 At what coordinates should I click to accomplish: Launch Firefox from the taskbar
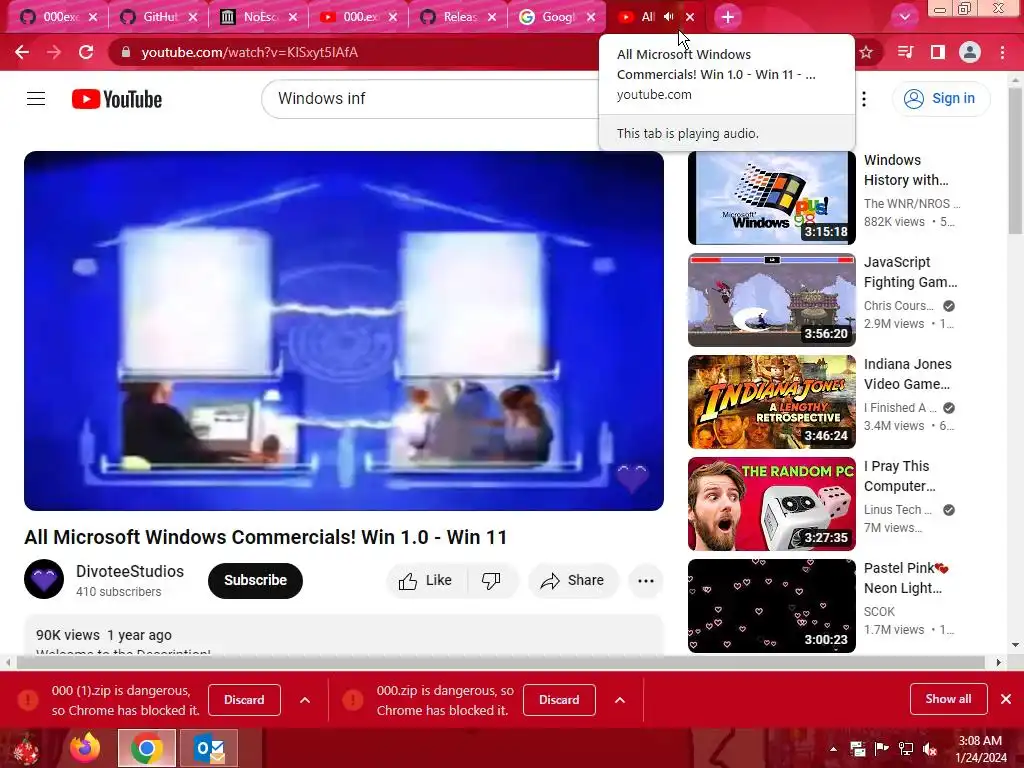pyautogui.click(x=86, y=748)
